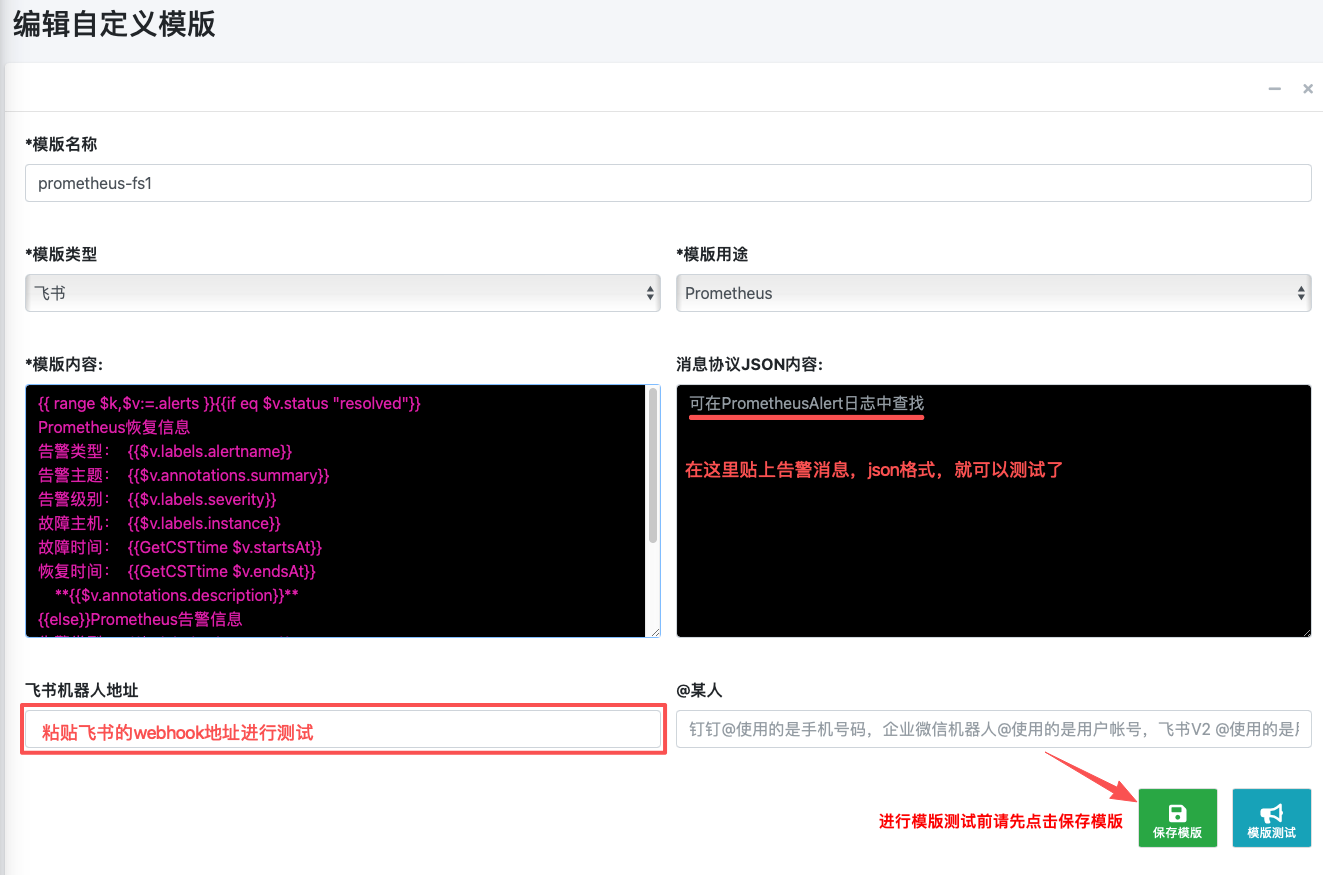
Task: Focus the 飞书机器人地址 webhook input
Action: point(343,731)
